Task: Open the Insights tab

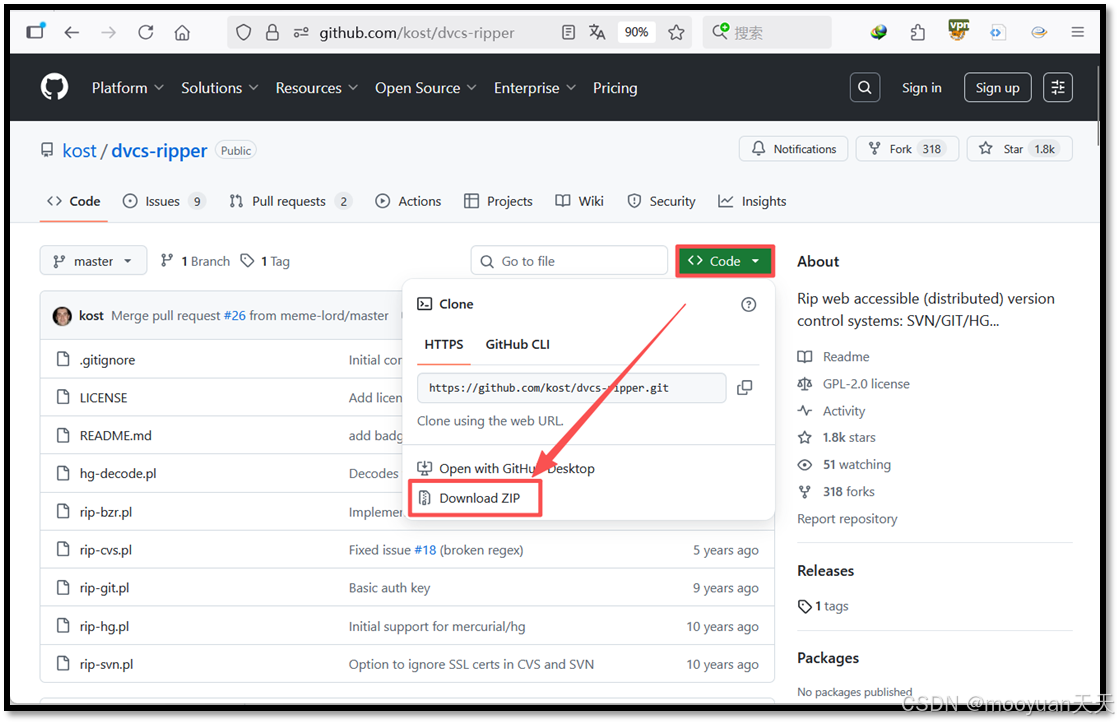Action: [x=752, y=201]
